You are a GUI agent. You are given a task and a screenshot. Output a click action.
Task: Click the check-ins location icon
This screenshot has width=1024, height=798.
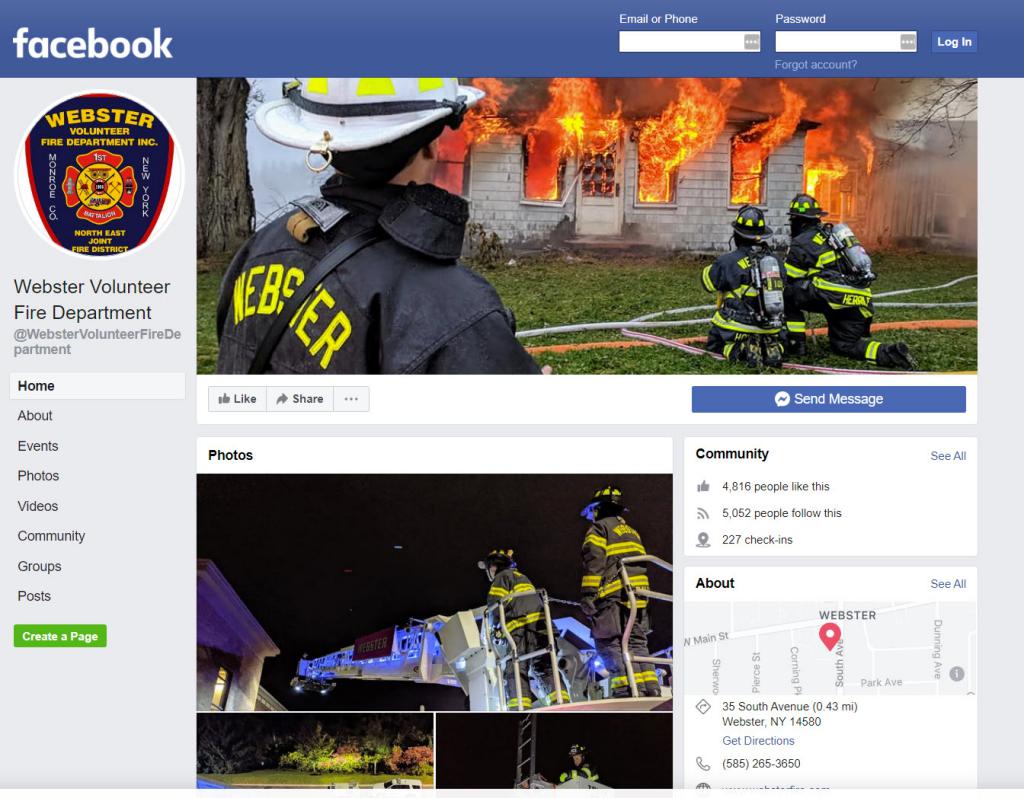point(703,539)
